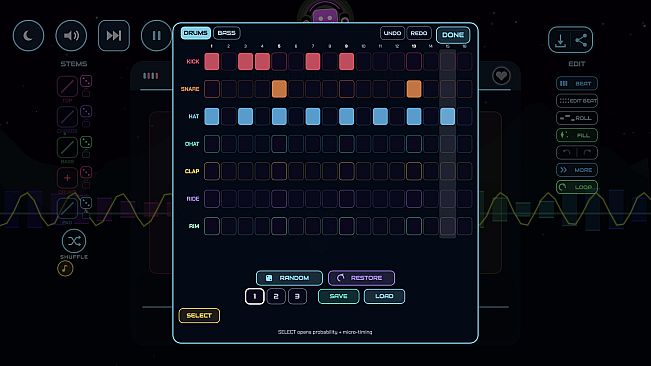Click the SNARE row label
Screen dimensions: 651x366
click(190, 89)
